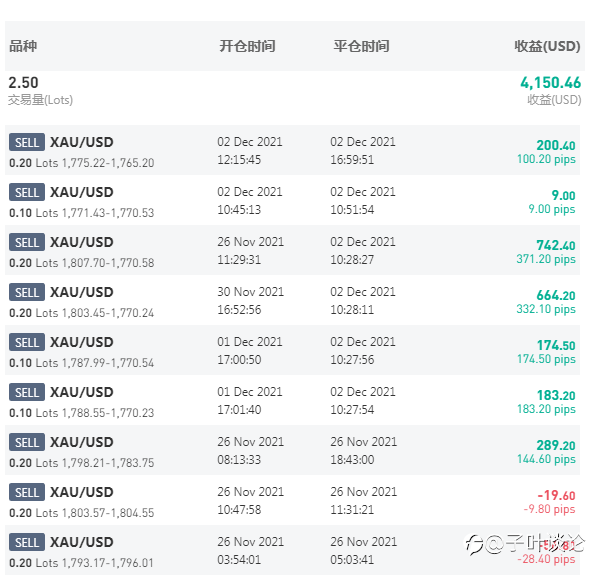Click SELL badge of trade 1,803.45-1,770.24
Screen dimensions: 592x581
pos(27,293)
